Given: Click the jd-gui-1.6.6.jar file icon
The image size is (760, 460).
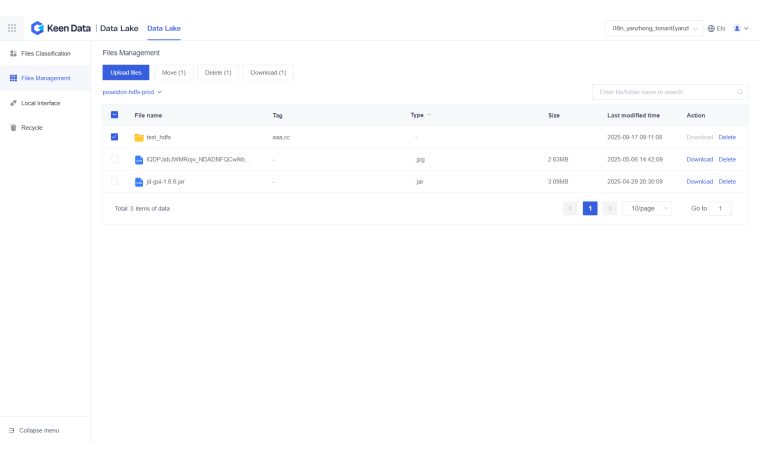Looking at the screenshot, I should tap(139, 182).
